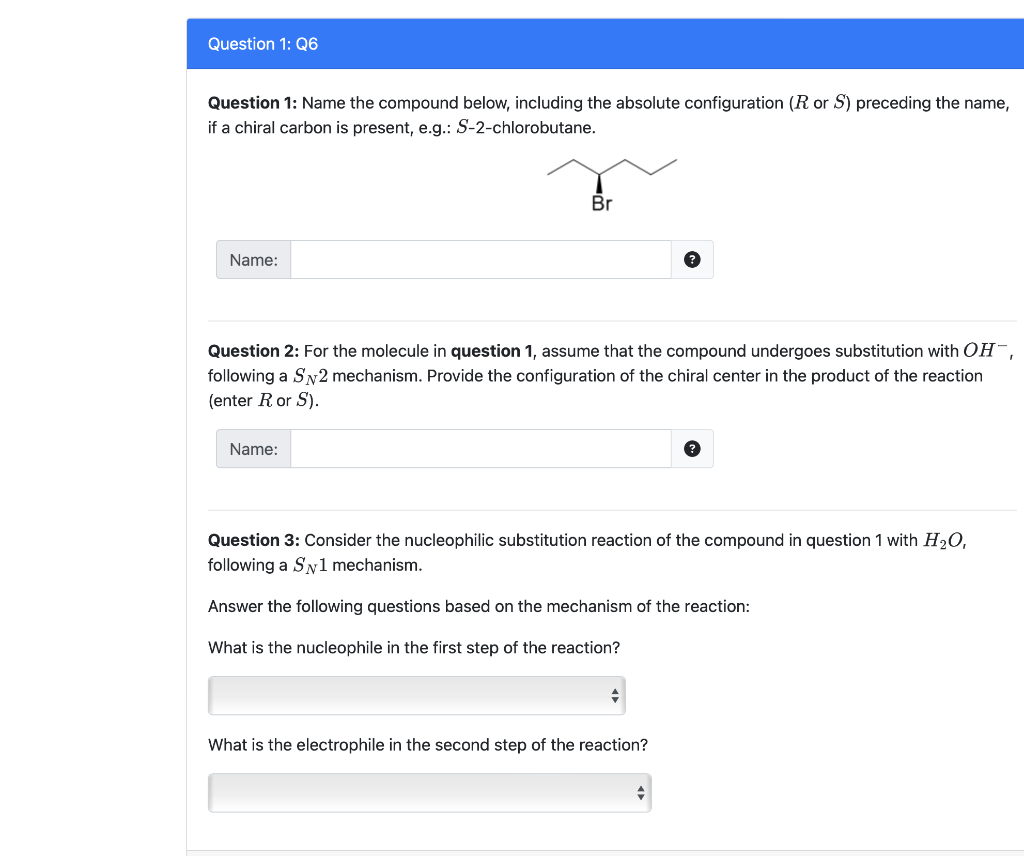
Task: Click the up arrow on the nucleophile dropdown stepper
Action: (615, 691)
